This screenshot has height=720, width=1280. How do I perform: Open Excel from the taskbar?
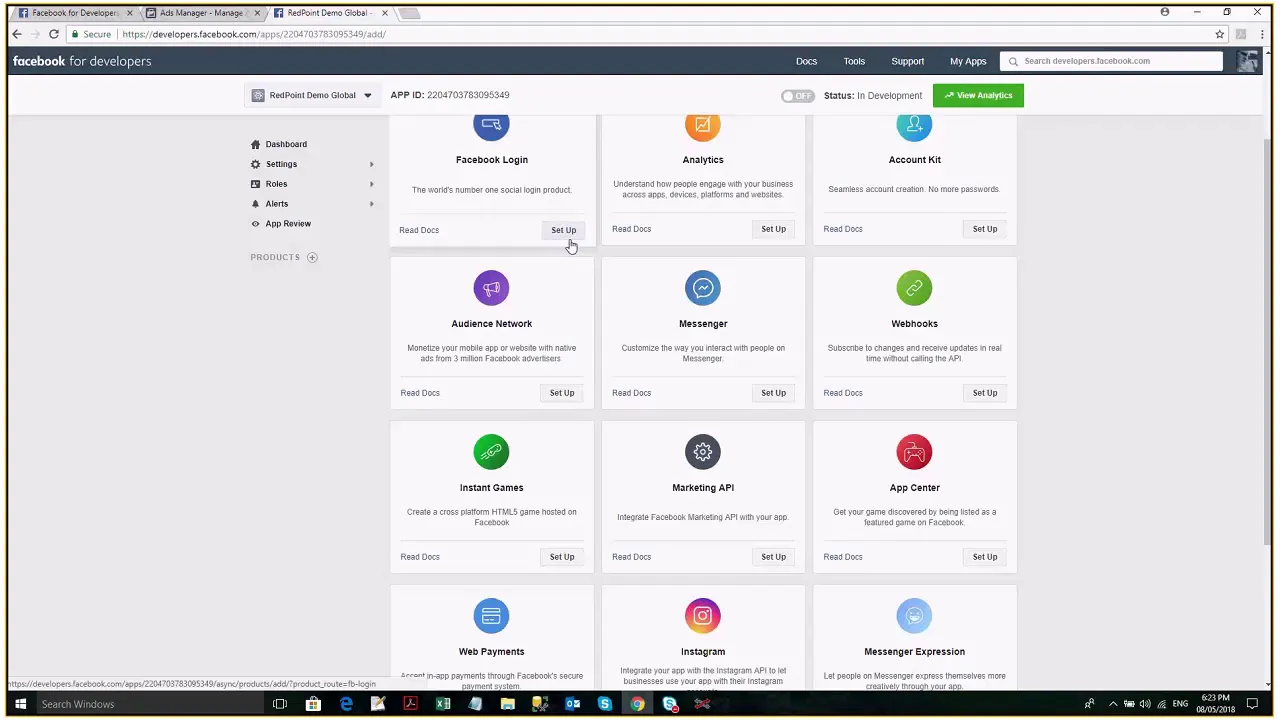(443, 704)
